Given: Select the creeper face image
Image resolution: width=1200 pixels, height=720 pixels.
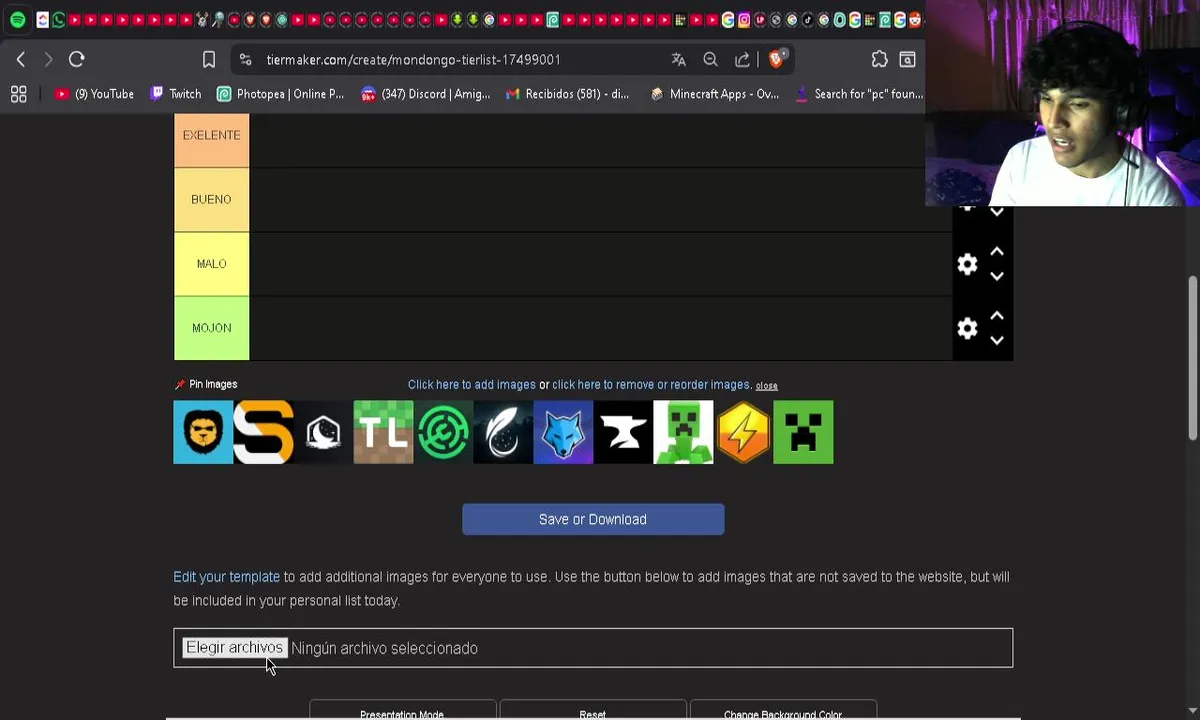Looking at the screenshot, I should pyautogui.click(x=803, y=432).
